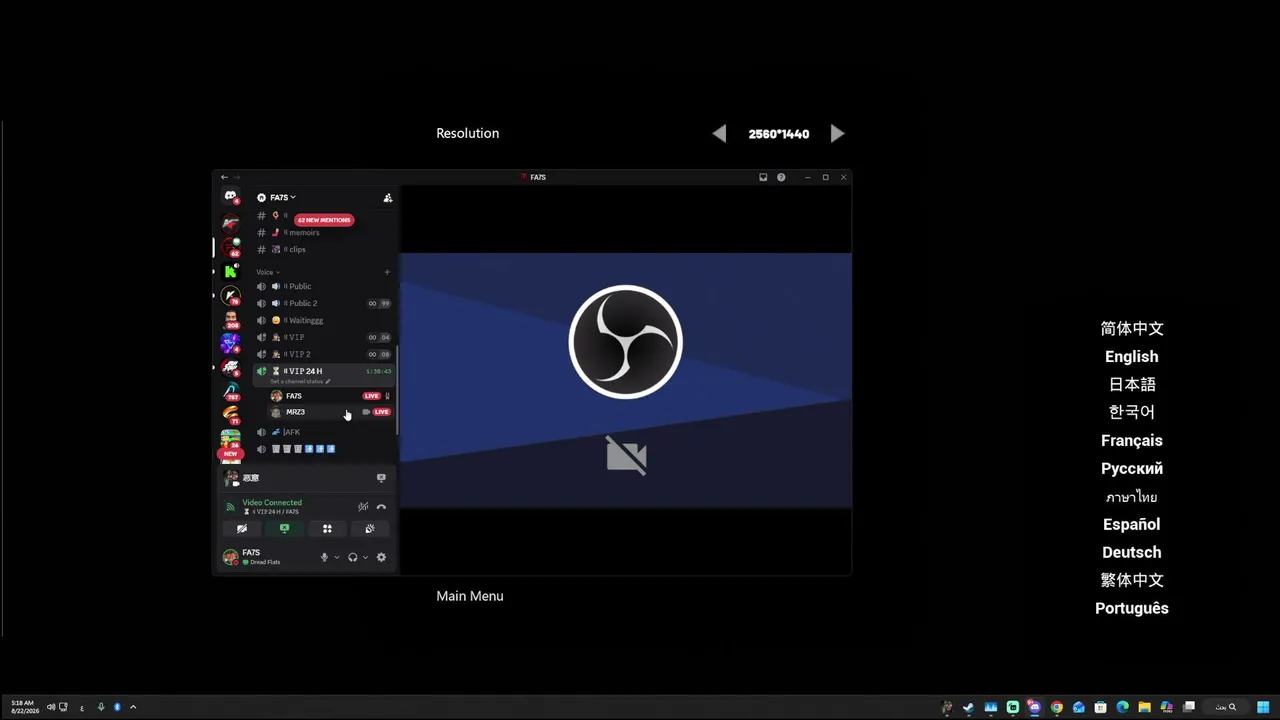Open Discord from the taskbar

pyautogui.click(x=1034, y=708)
